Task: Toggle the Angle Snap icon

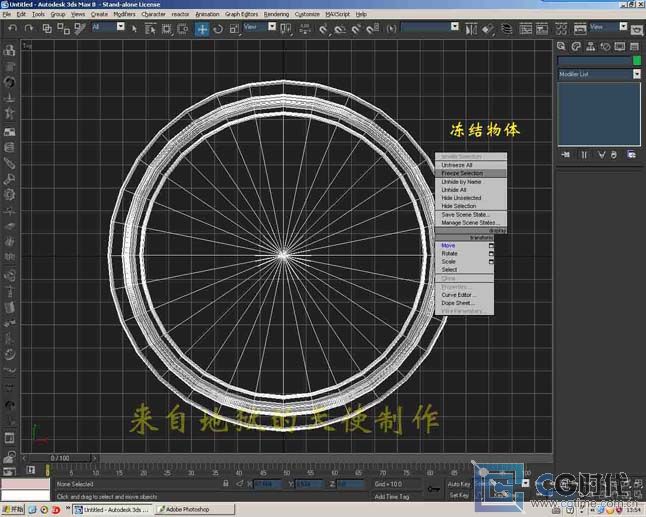Action: [340, 29]
